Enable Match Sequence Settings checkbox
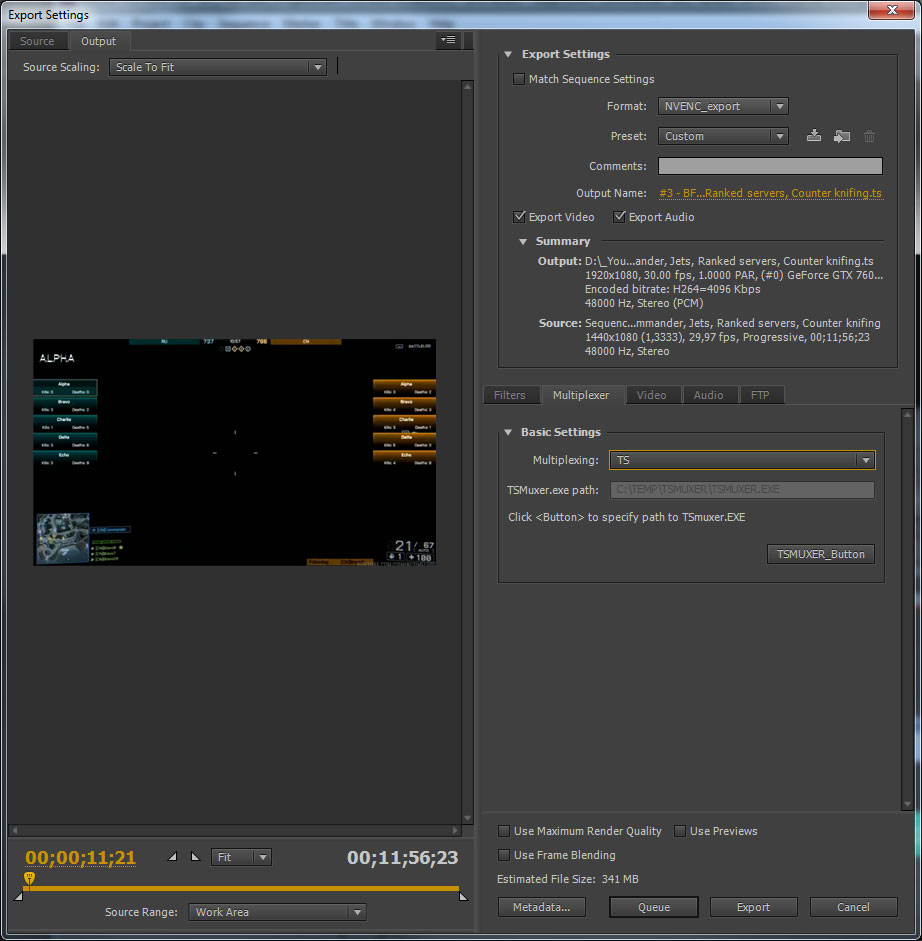Image resolution: width=922 pixels, height=941 pixels. tap(519, 79)
